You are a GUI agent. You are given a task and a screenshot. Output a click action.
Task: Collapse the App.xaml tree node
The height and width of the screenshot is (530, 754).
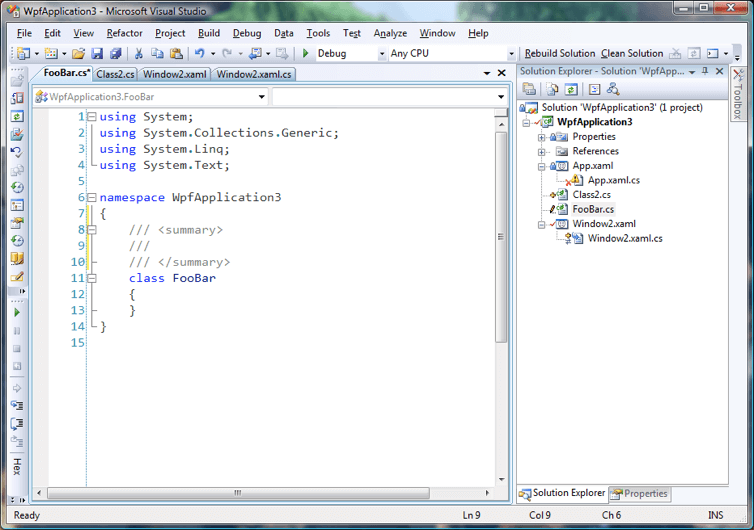(x=541, y=166)
